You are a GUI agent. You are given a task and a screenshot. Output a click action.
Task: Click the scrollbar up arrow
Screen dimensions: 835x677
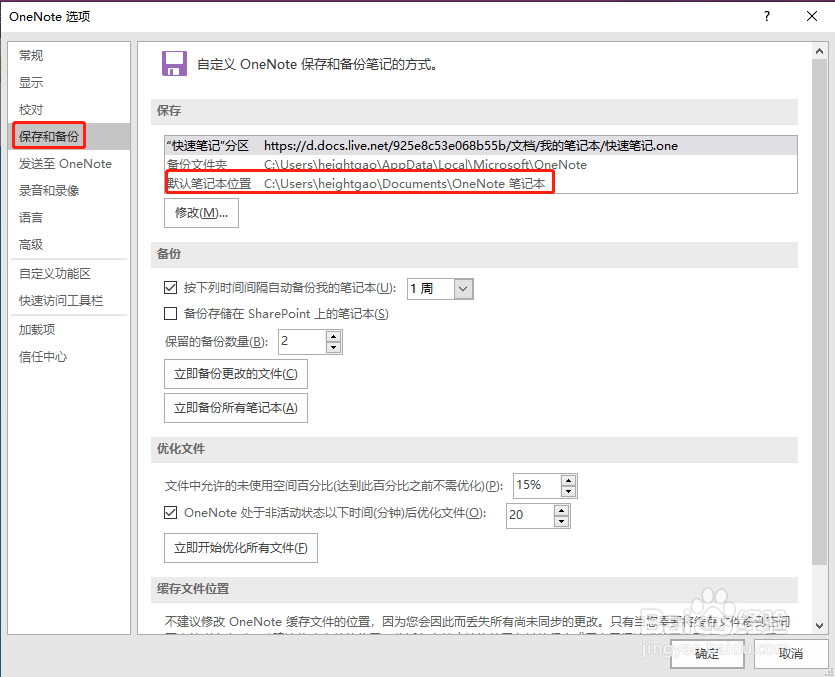(819, 52)
